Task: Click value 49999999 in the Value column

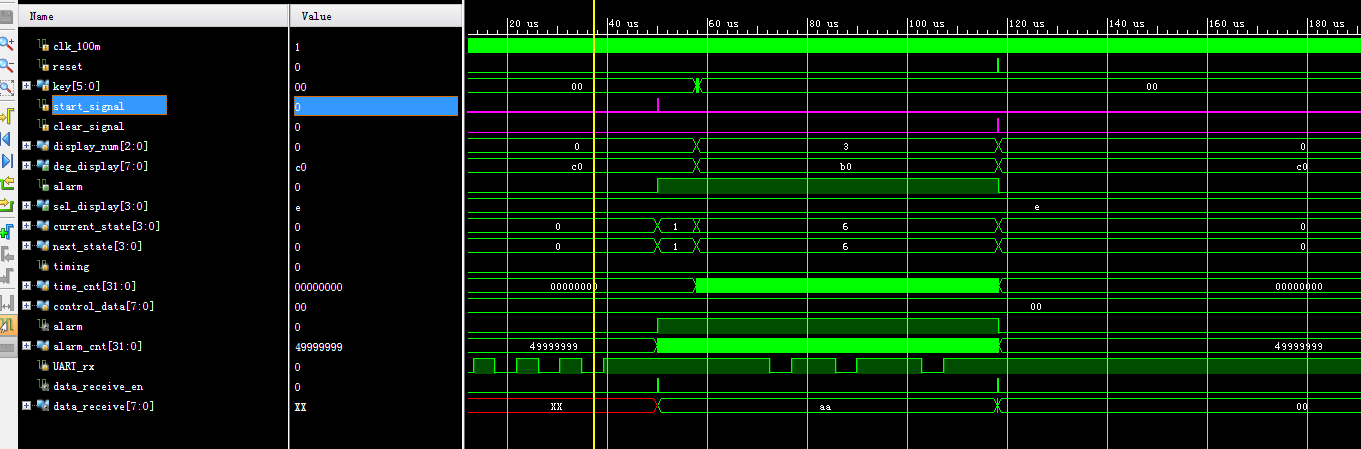Action: point(318,347)
